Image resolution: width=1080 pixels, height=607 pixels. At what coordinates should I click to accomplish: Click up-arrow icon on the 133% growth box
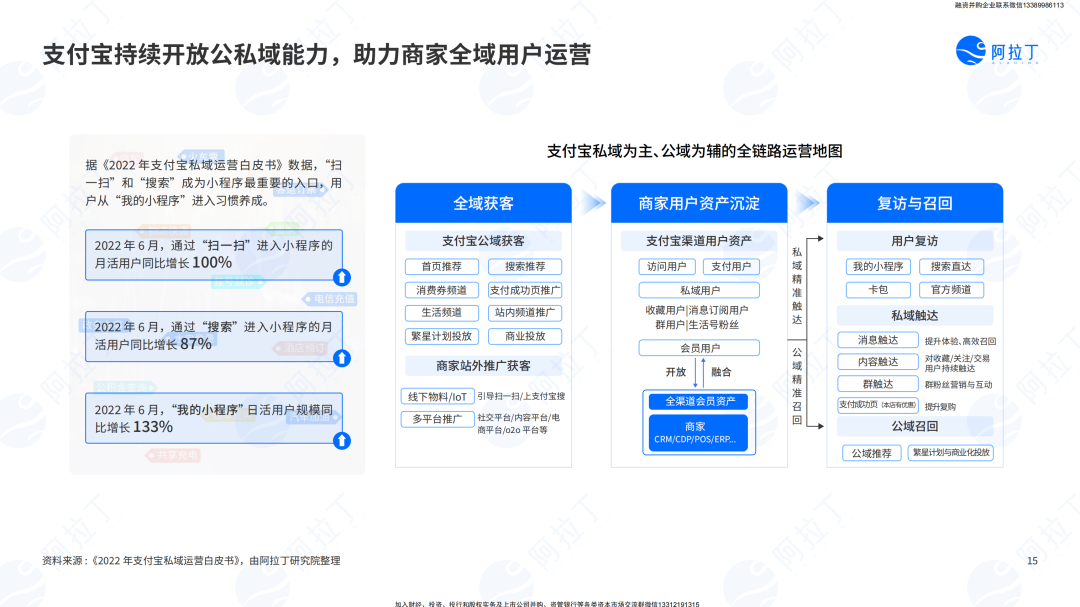(x=342, y=440)
